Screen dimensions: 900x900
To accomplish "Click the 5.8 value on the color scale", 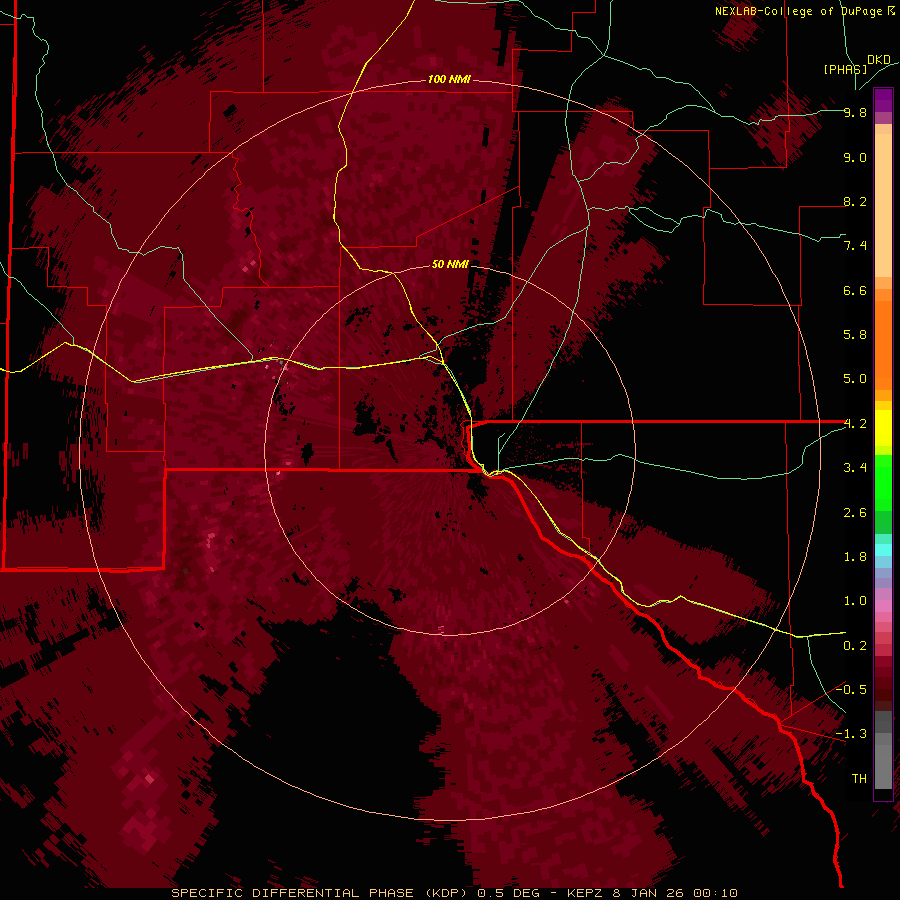I will 855,335.
